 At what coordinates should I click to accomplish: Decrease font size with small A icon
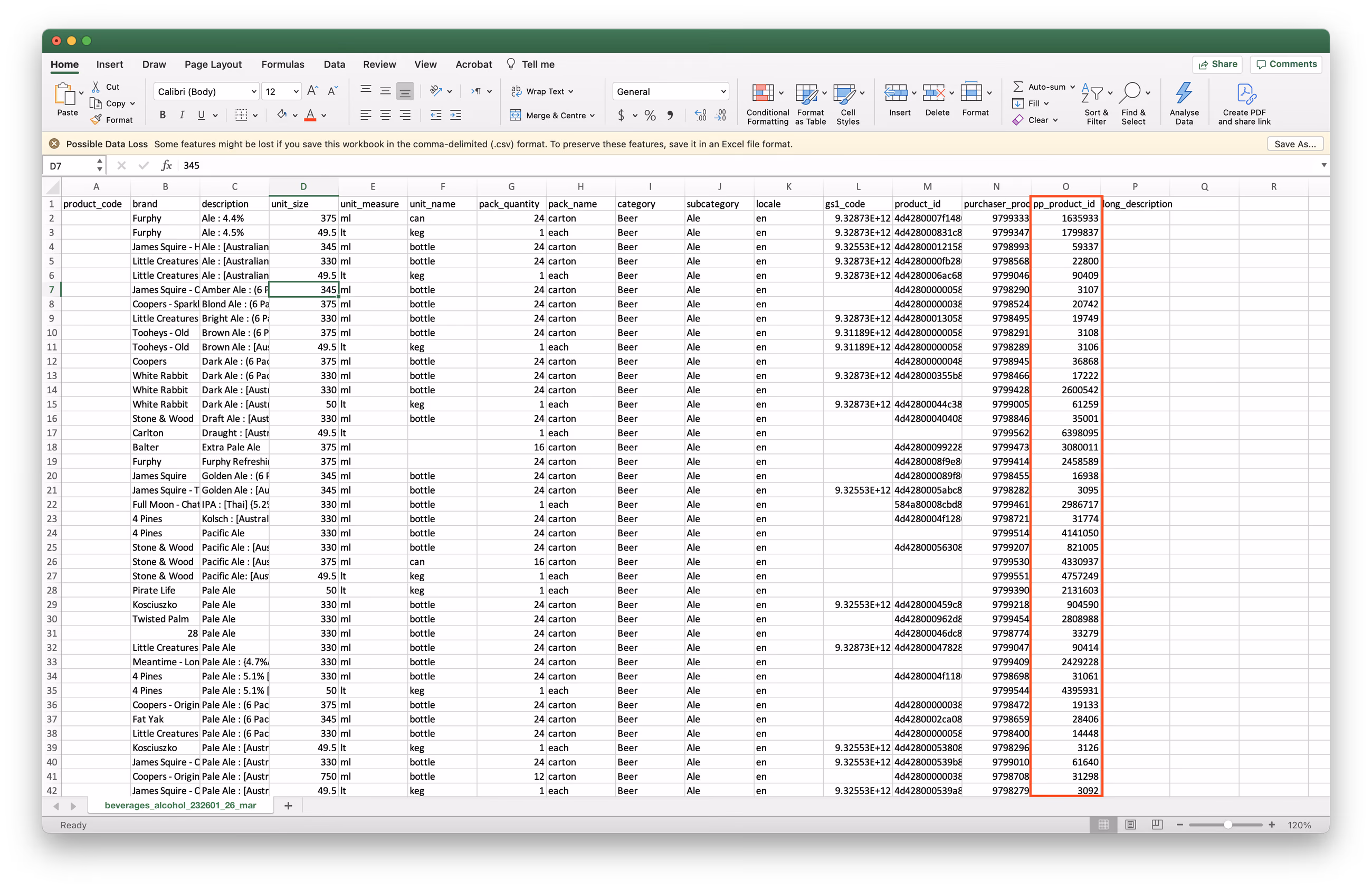[332, 91]
